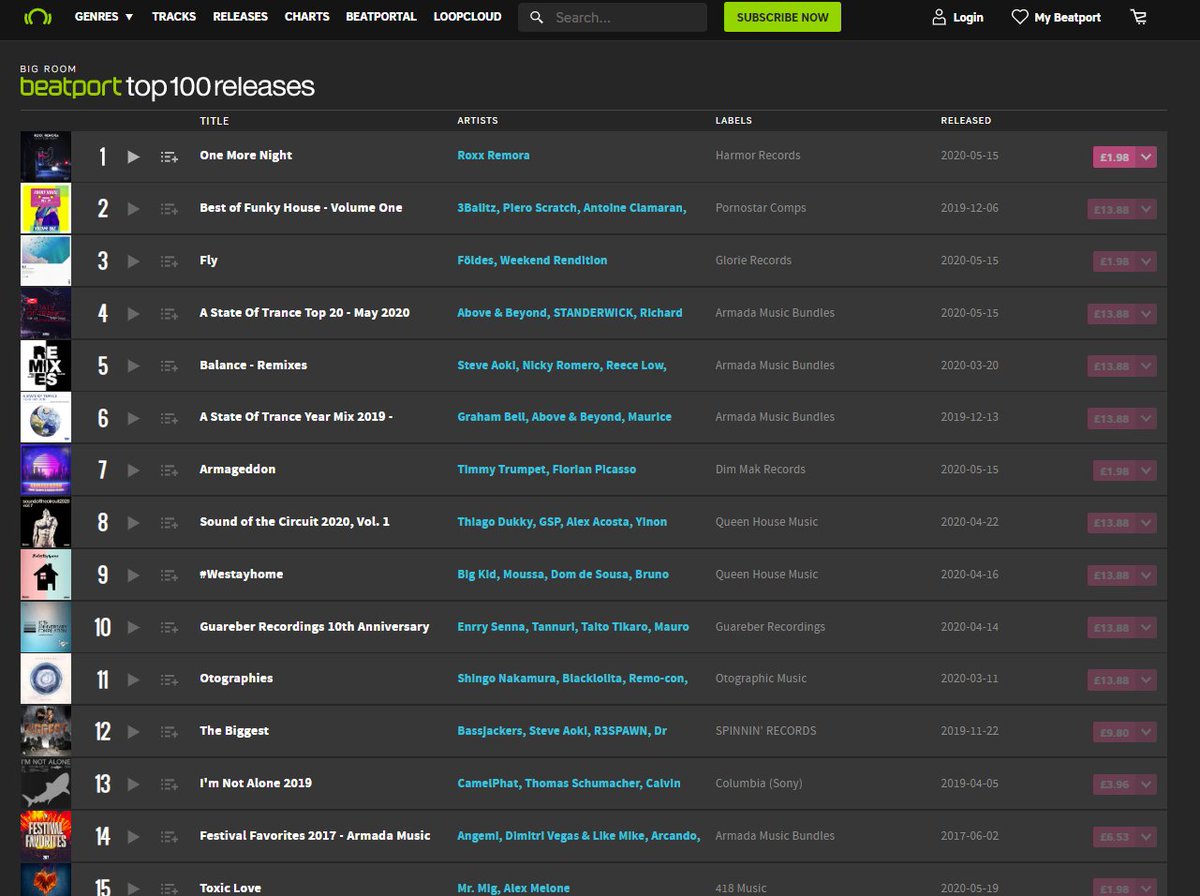
Task: Open Steve Aoki artist link in Balance row
Action: click(x=486, y=366)
